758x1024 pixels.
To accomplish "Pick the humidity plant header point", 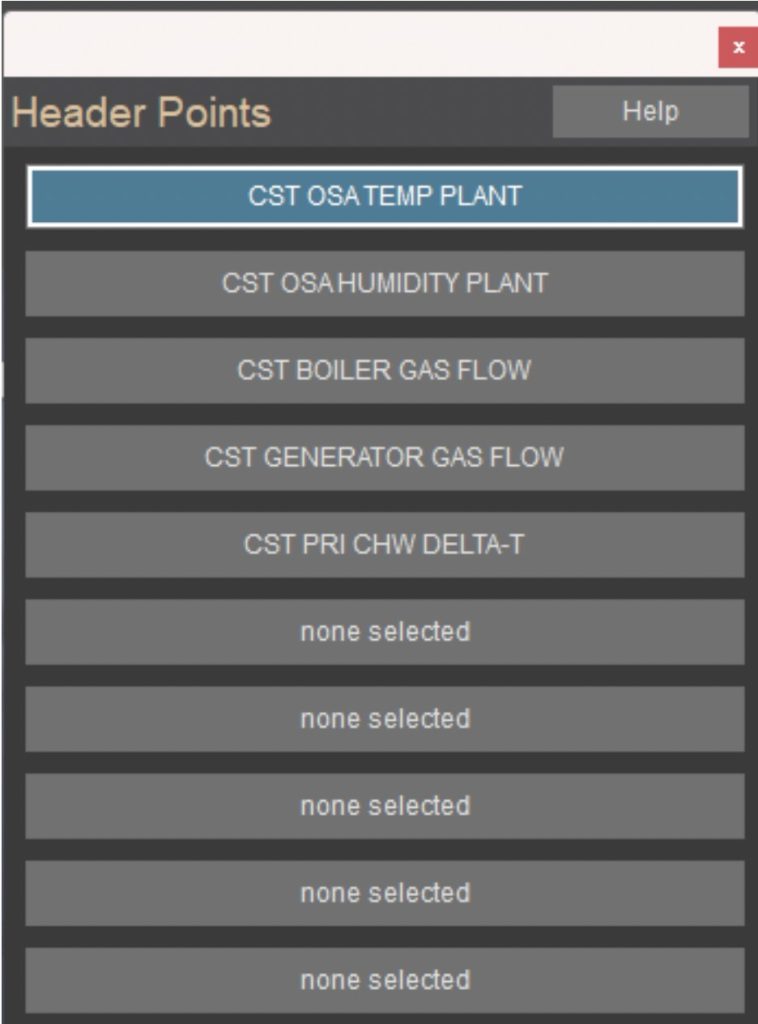I will (x=384, y=283).
